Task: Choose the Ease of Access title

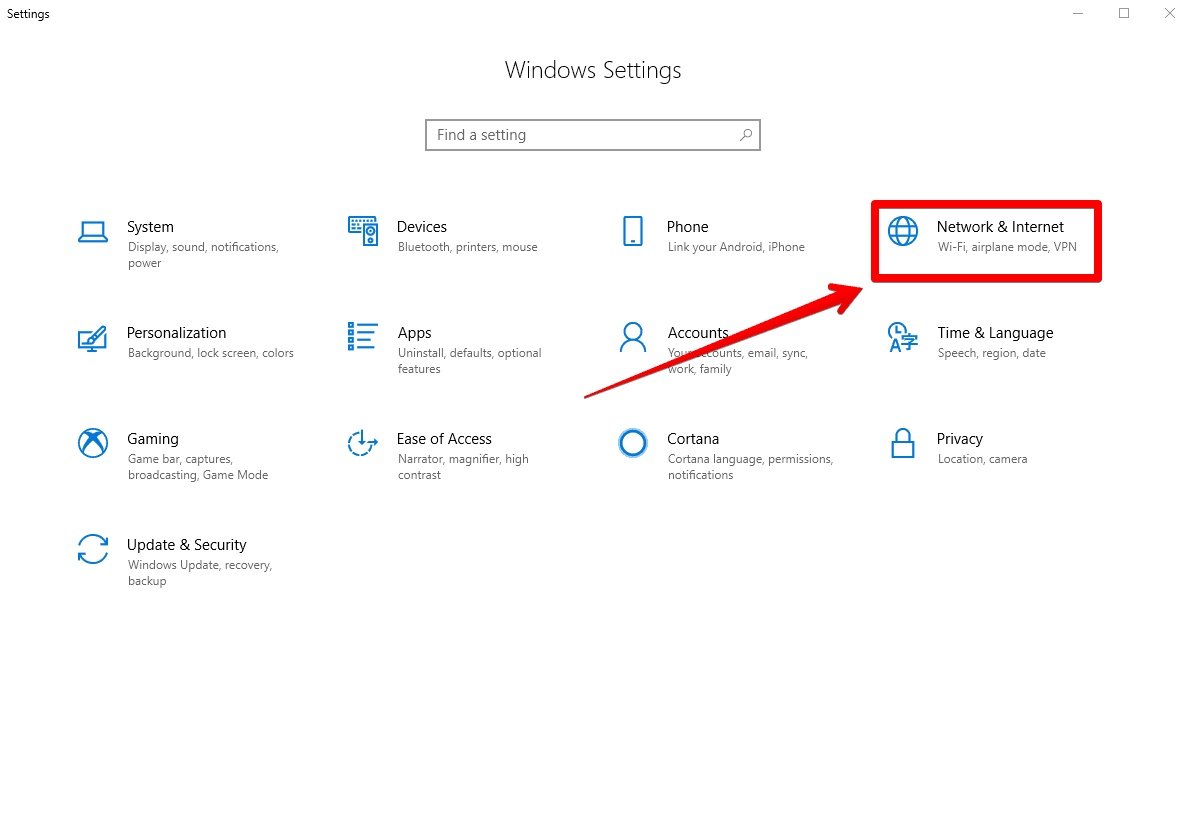Action: pos(444,439)
